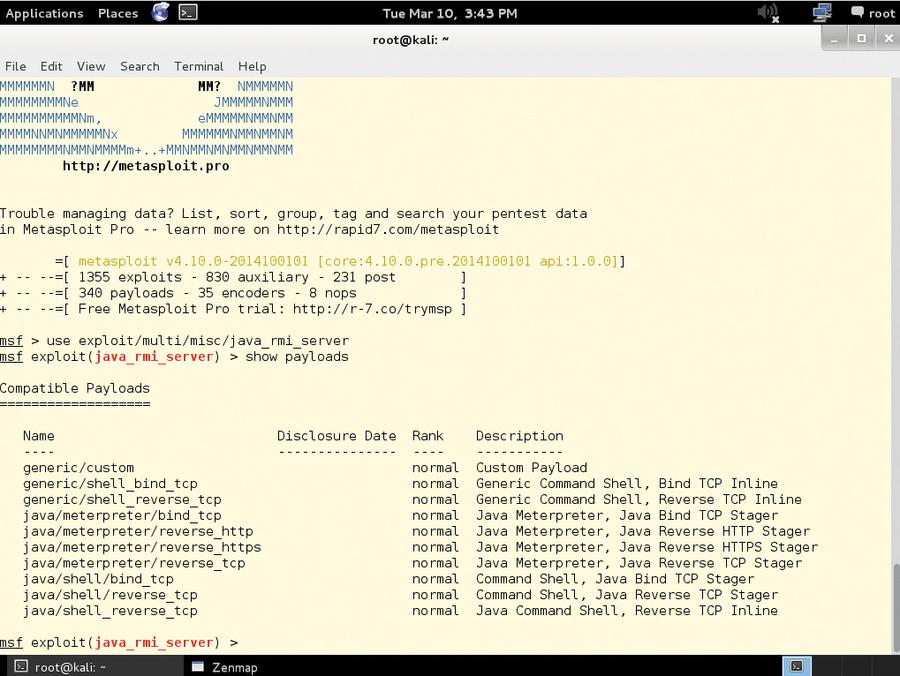Open the Places menu
This screenshot has width=900, height=676.
(x=118, y=13)
